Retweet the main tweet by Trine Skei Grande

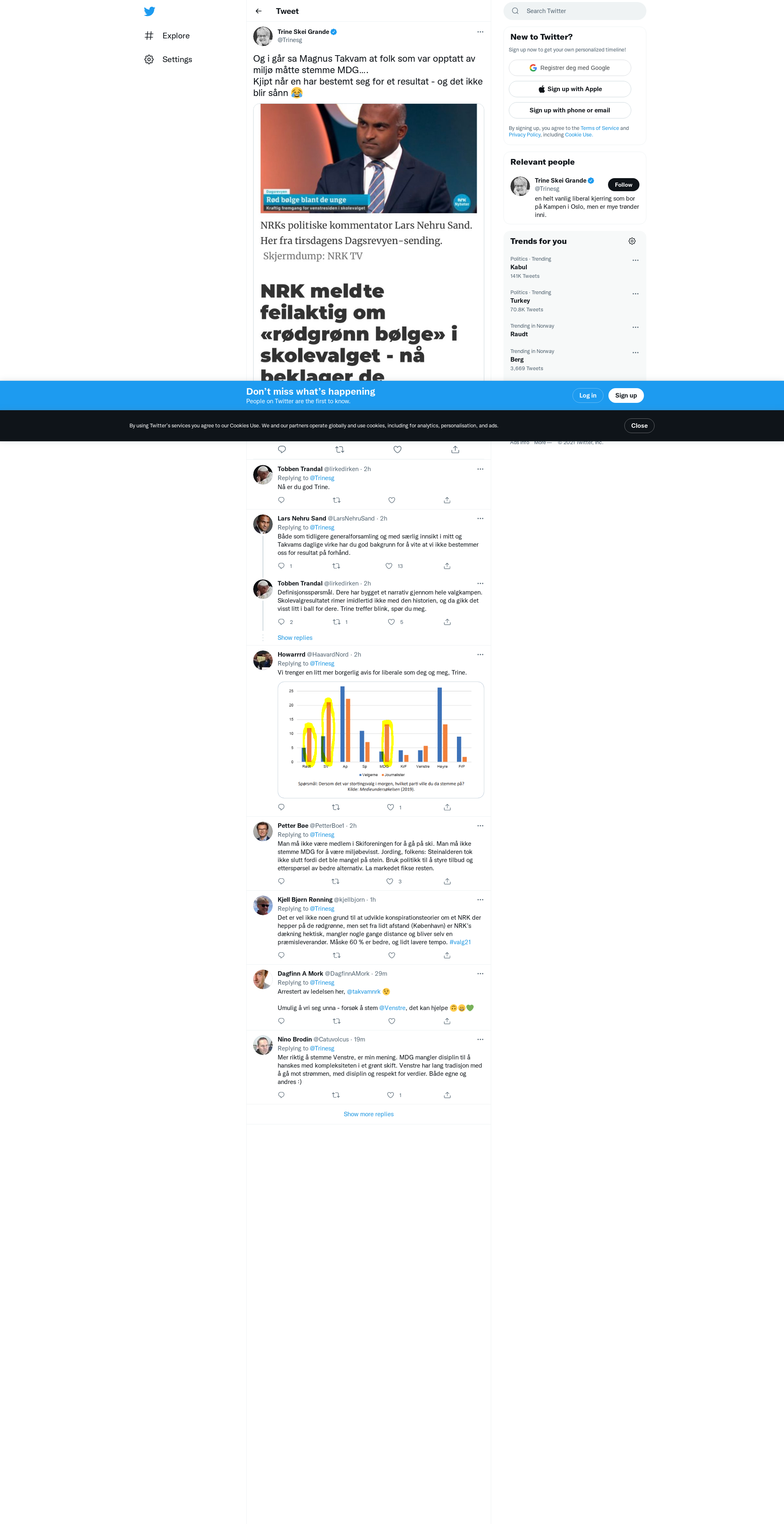[339, 449]
